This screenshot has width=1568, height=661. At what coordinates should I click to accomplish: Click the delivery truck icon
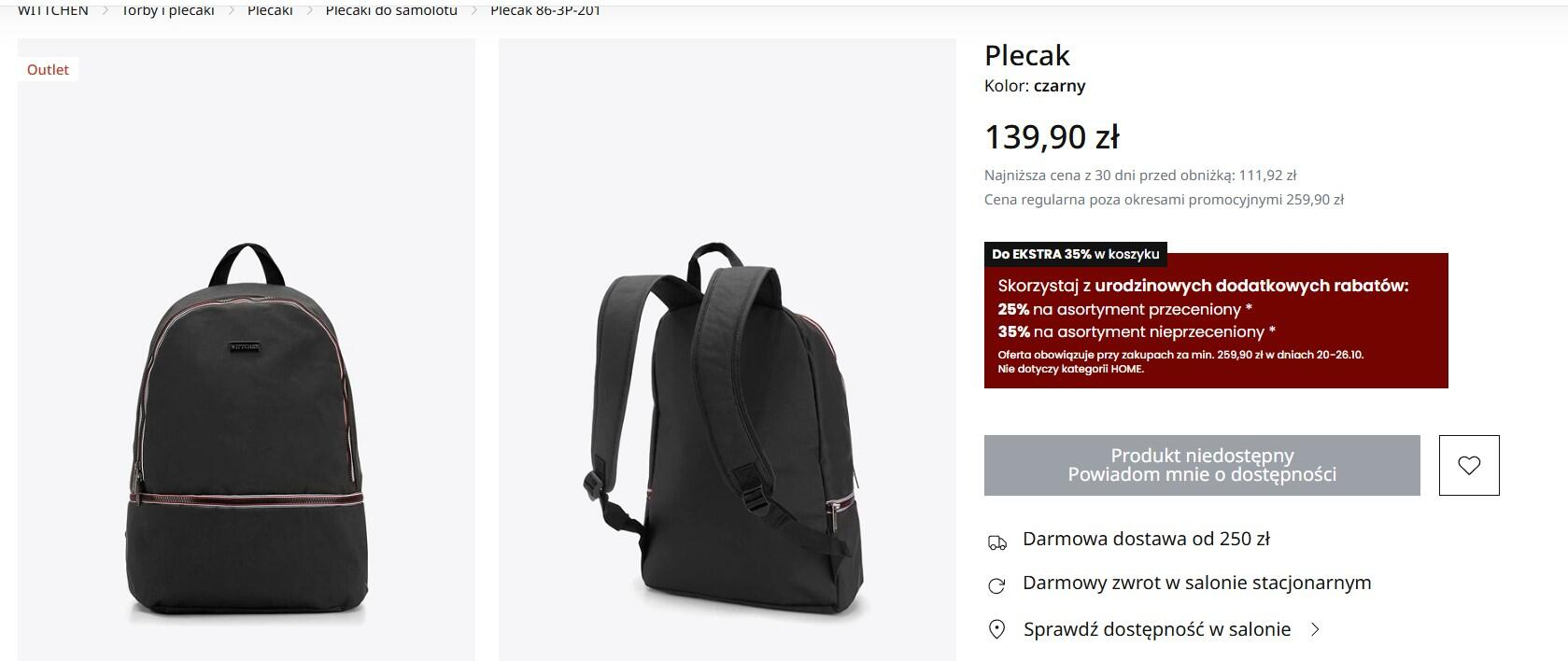[996, 542]
